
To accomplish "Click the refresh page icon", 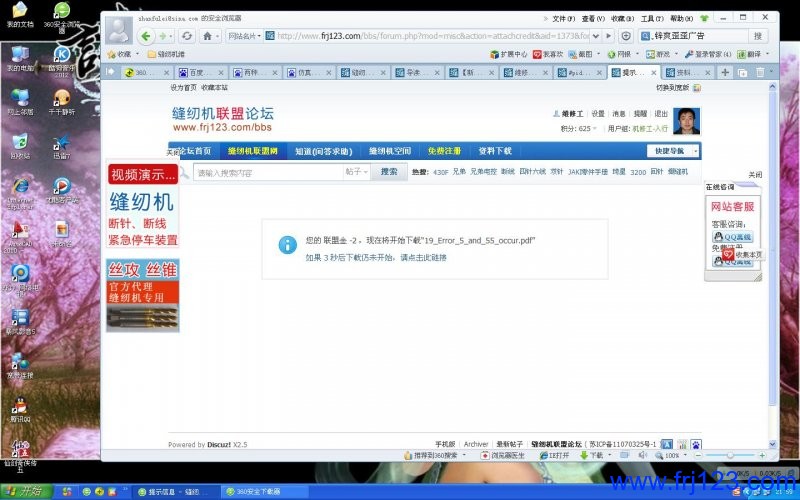I will pos(186,36).
